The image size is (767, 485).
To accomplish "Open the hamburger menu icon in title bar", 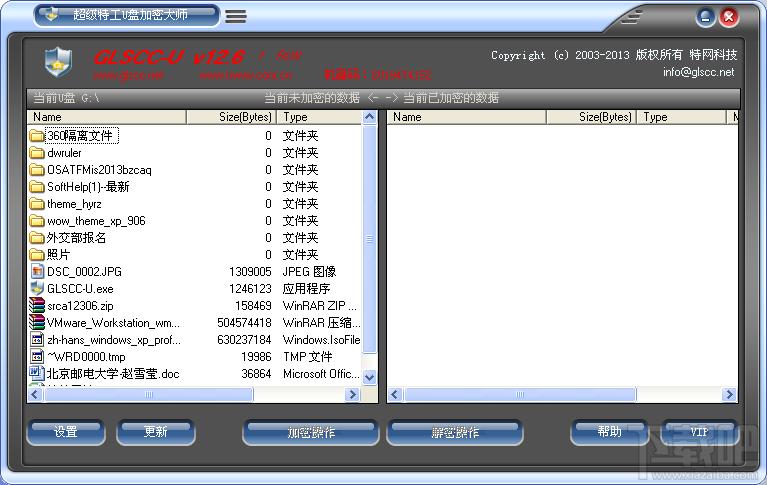I will tap(236, 16).
